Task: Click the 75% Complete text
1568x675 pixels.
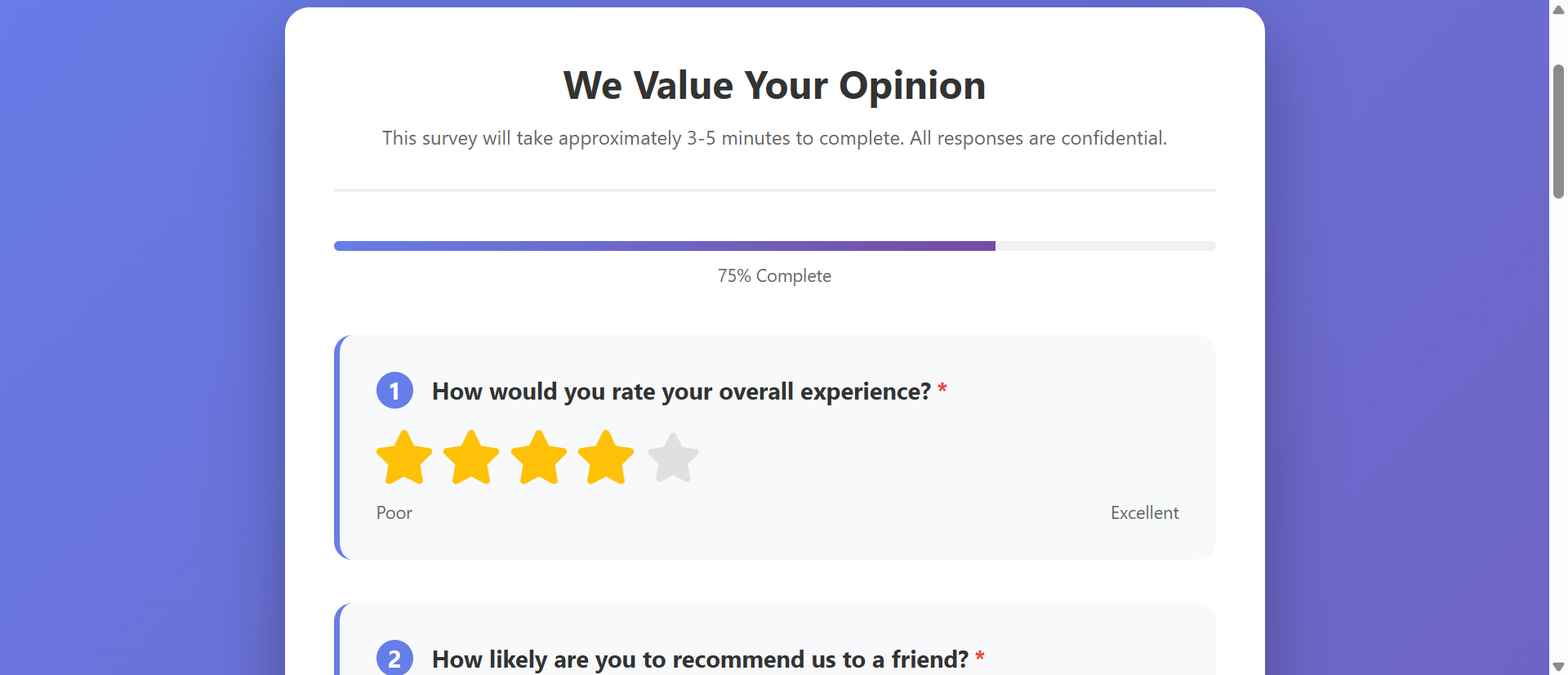Action: (774, 275)
